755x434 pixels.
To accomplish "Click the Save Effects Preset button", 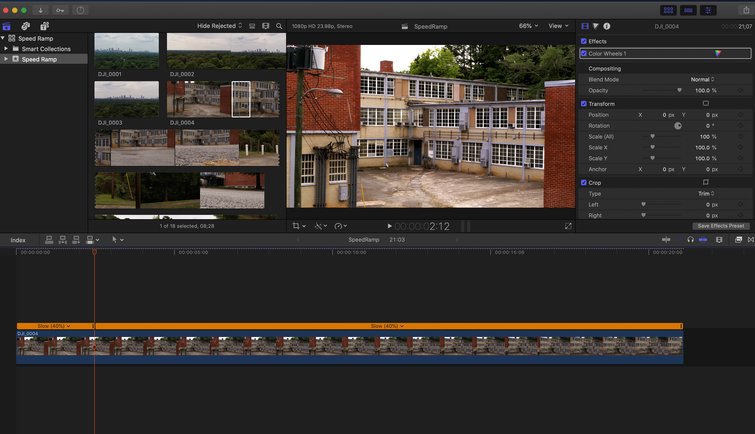I will (x=720, y=226).
